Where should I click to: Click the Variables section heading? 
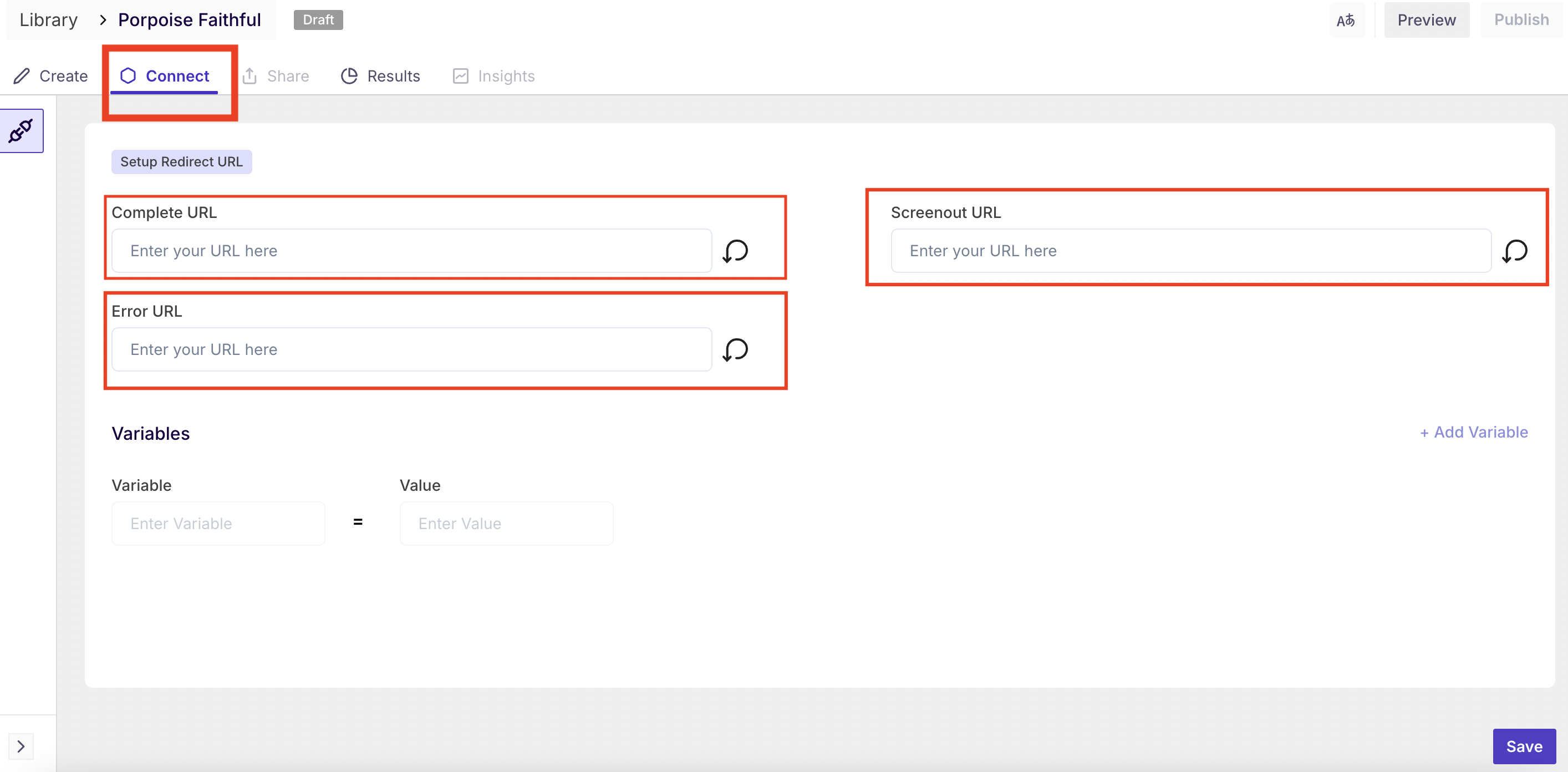pos(151,434)
